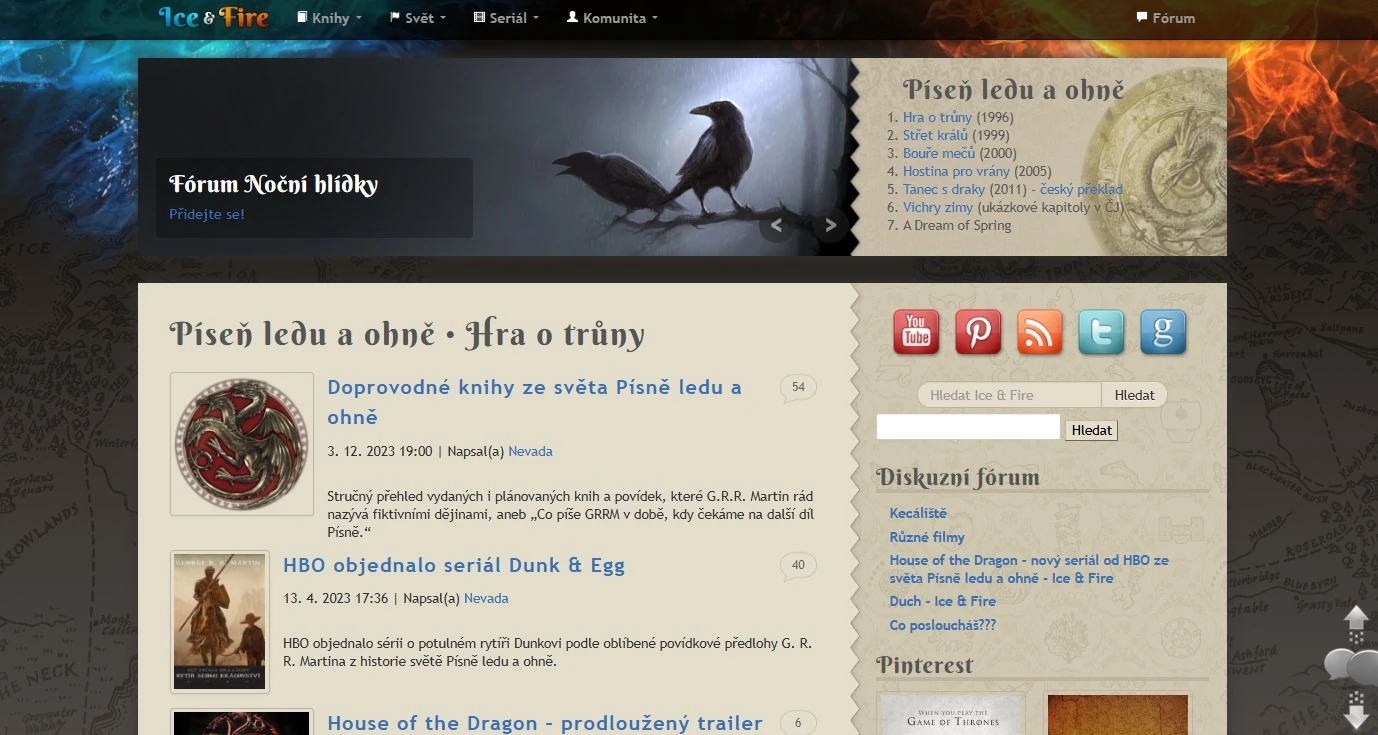Open author Nevada on Dunk & Egg article
This screenshot has width=1378, height=735.
pos(486,598)
